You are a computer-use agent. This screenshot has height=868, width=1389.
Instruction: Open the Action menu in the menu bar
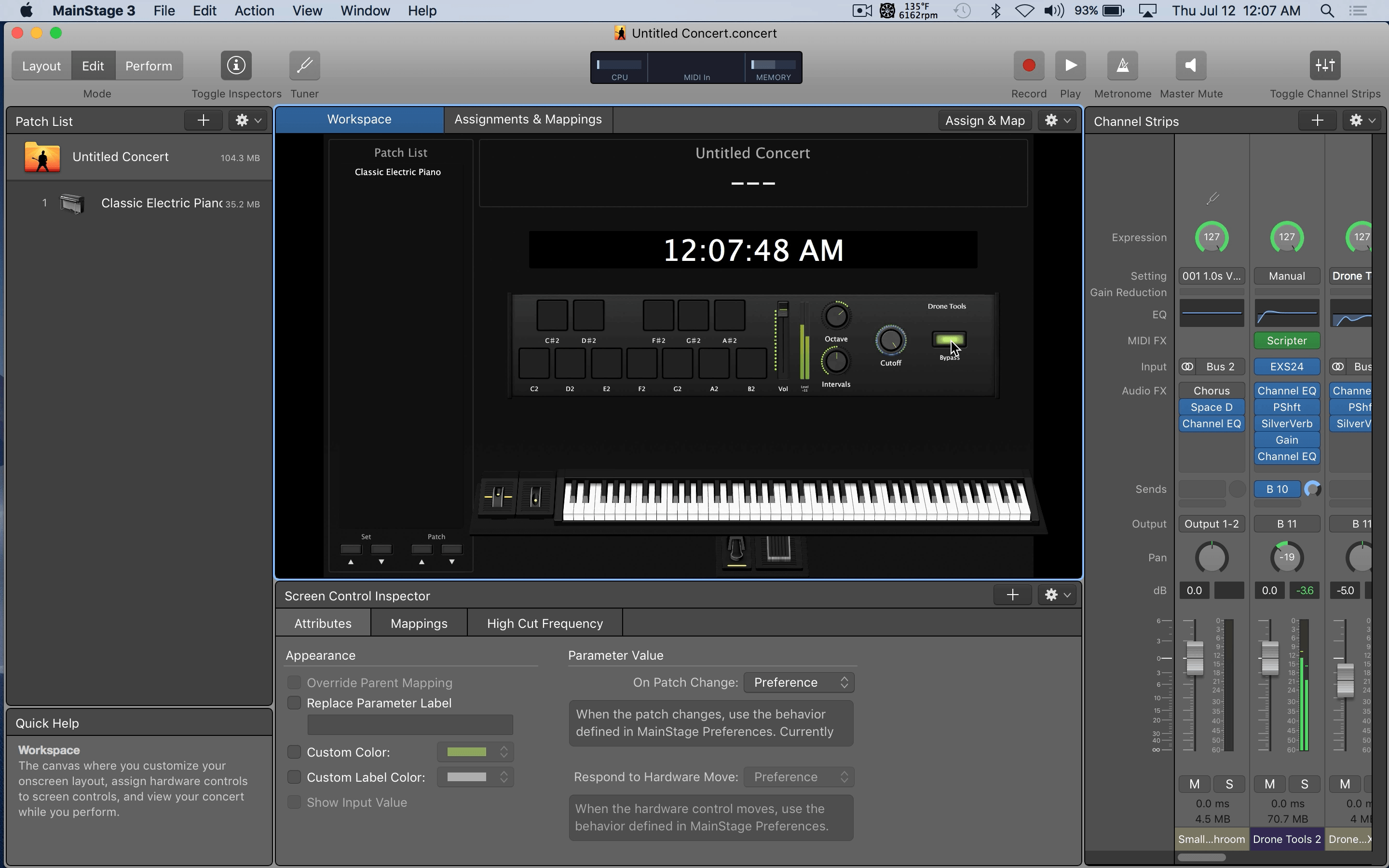(254, 11)
